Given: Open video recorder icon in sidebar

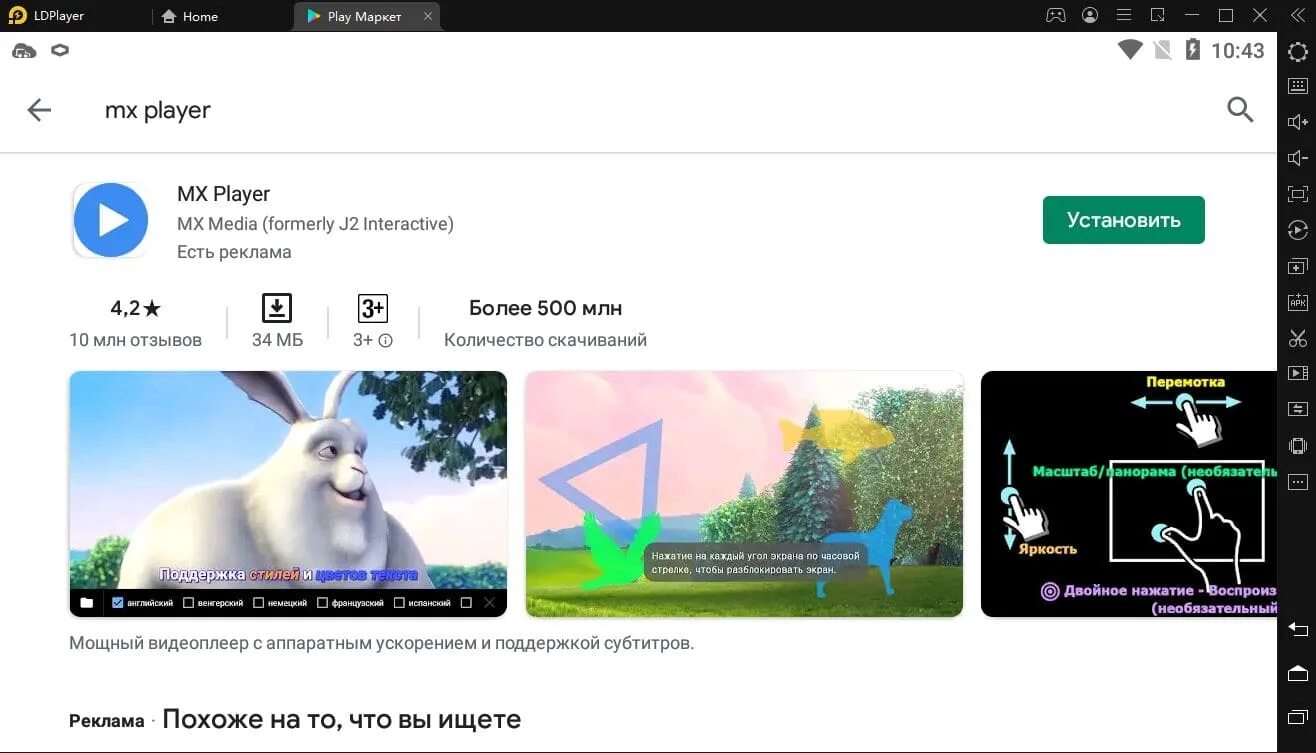Looking at the screenshot, I should click(x=1297, y=373).
